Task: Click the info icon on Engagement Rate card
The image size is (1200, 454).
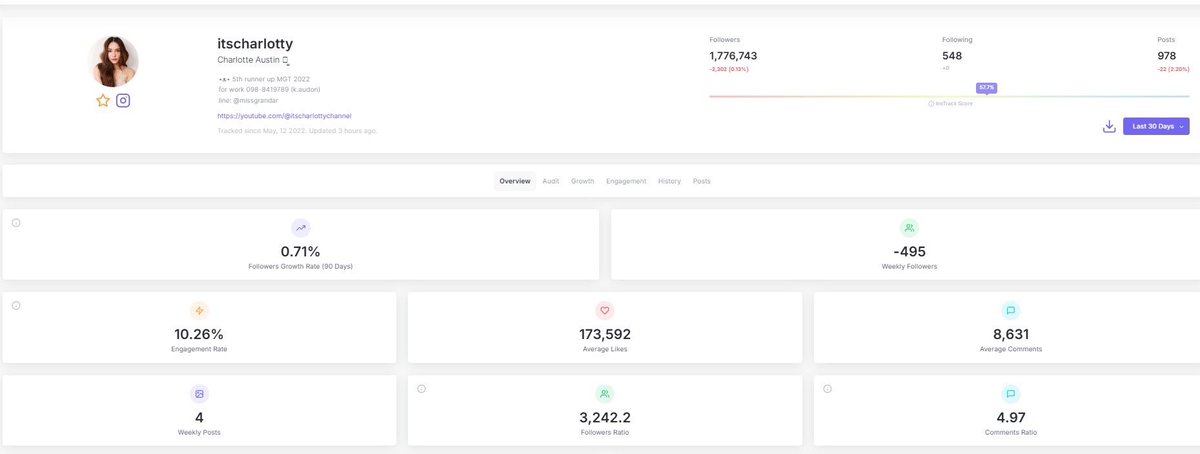Action: 16,305
